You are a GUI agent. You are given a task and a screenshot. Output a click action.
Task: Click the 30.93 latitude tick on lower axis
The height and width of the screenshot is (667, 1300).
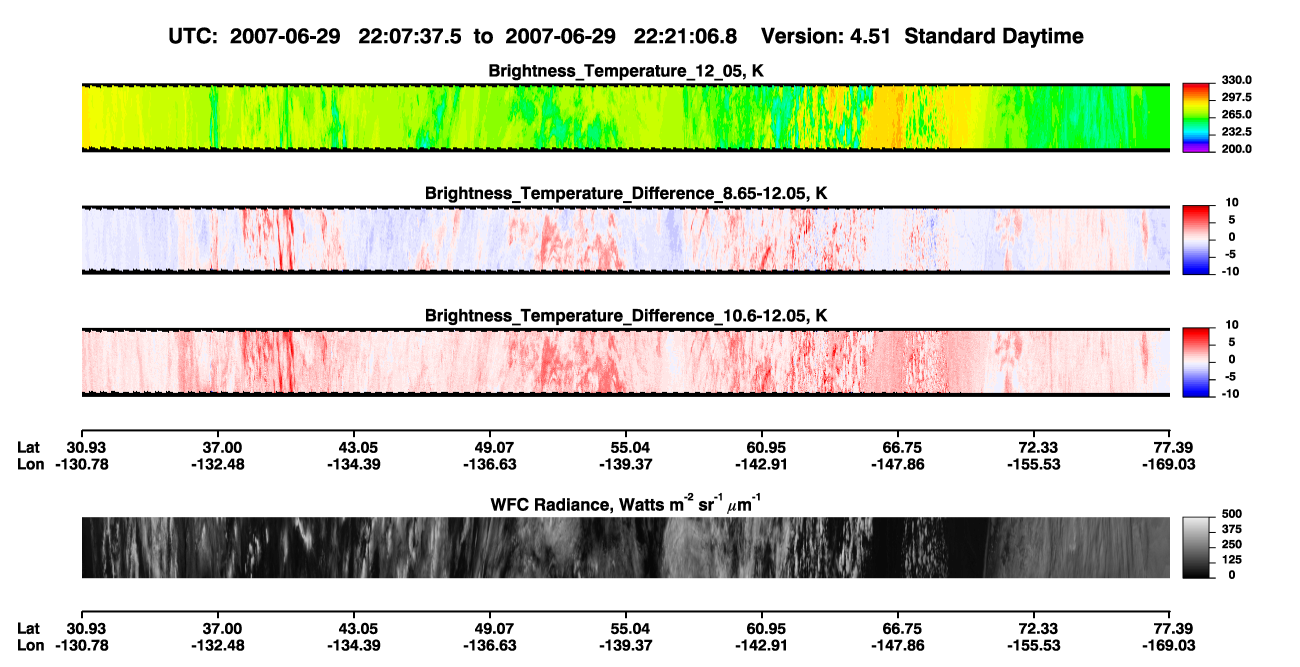coord(81,628)
